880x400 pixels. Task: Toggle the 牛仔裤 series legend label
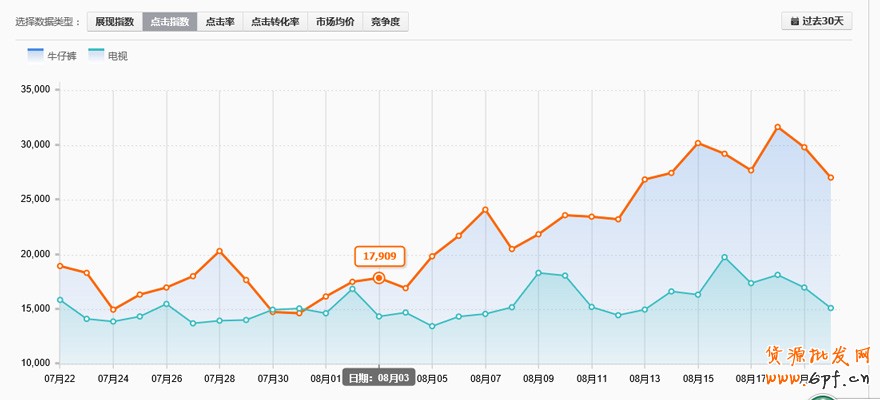coord(62,56)
